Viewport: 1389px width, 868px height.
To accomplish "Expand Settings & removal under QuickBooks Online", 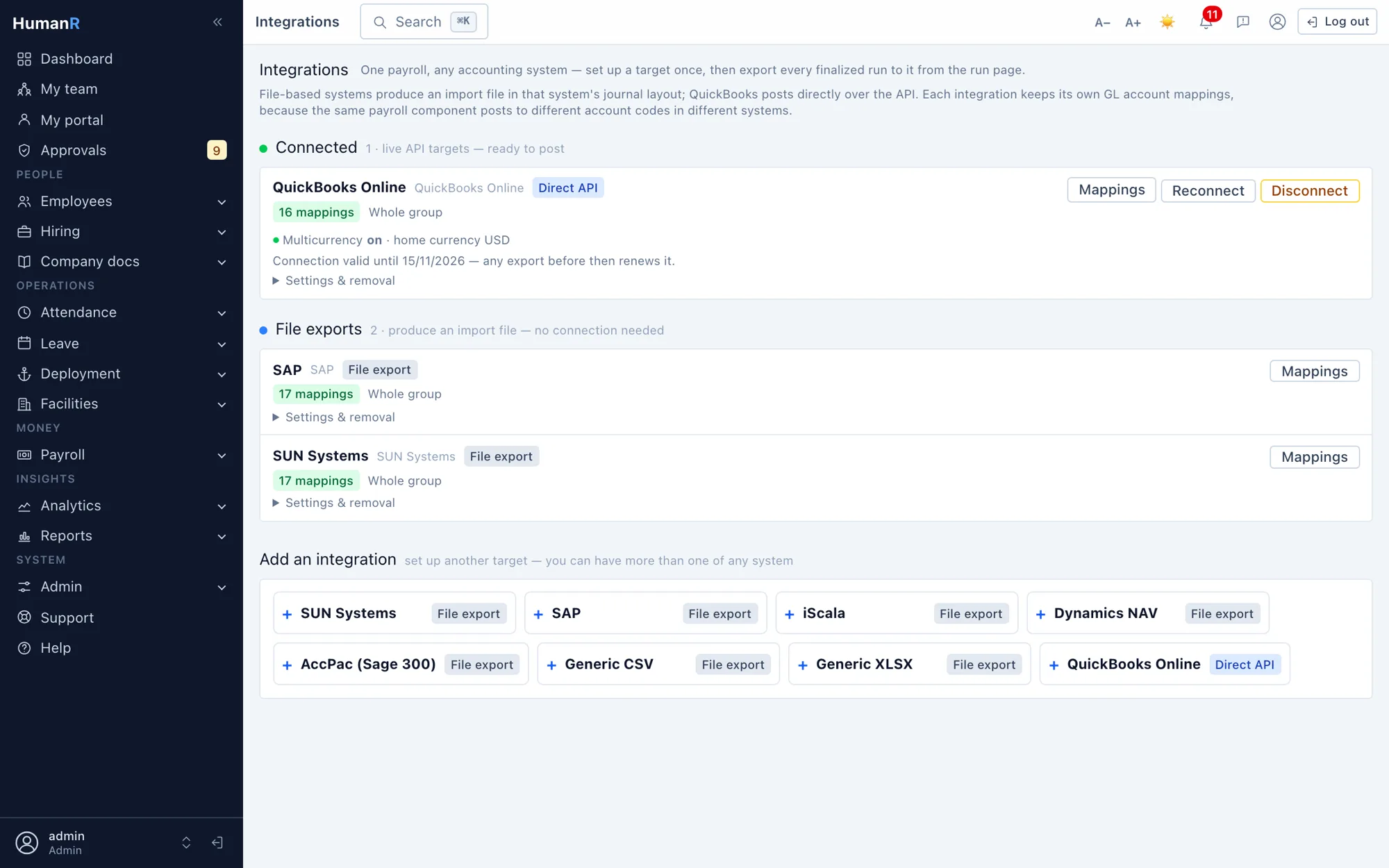I will (x=334, y=281).
